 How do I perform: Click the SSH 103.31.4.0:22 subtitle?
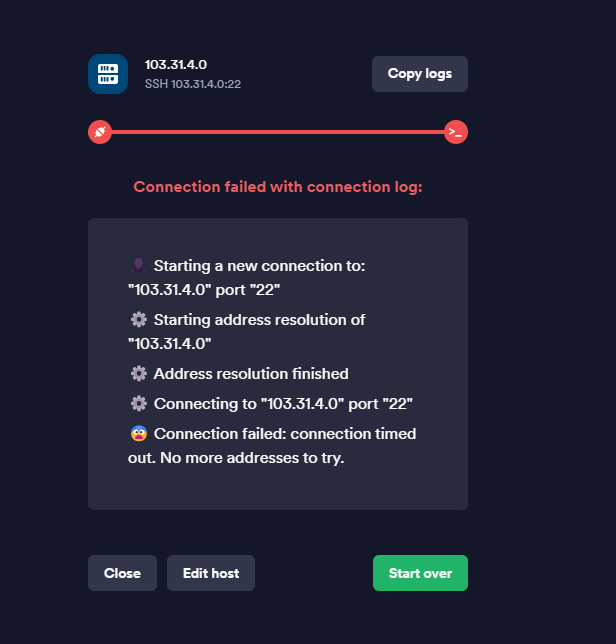[193, 84]
